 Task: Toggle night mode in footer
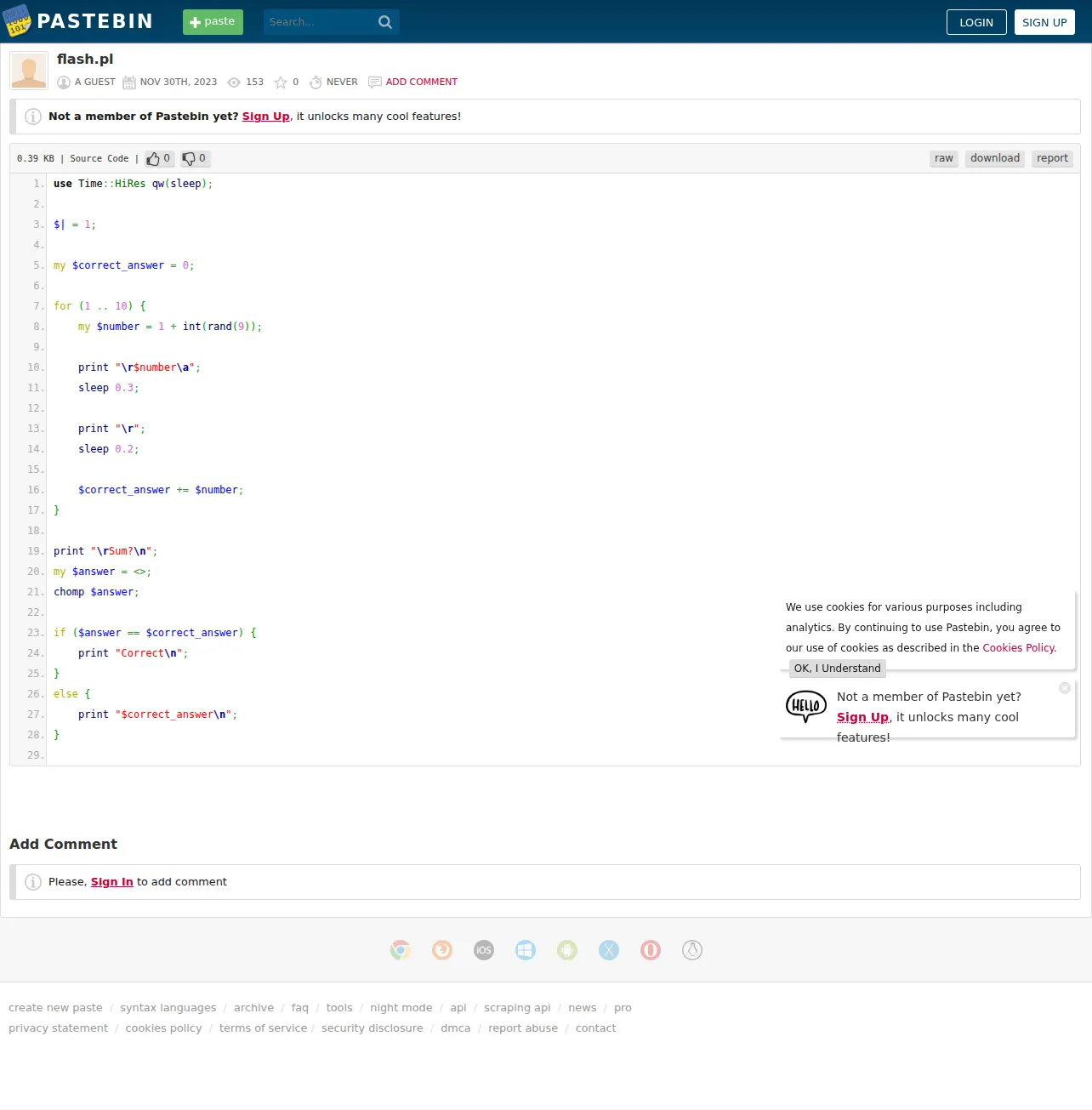coord(401,1008)
